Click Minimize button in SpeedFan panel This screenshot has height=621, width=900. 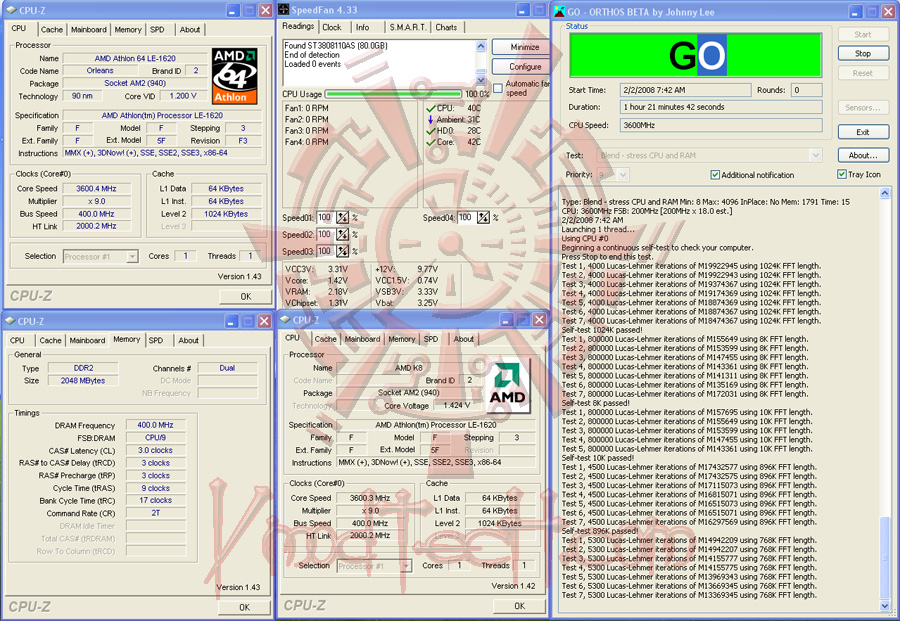(521, 47)
